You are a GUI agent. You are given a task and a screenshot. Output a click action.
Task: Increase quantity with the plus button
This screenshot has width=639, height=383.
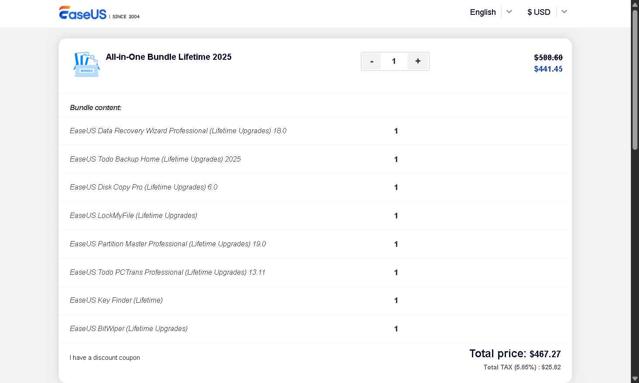tap(418, 61)
